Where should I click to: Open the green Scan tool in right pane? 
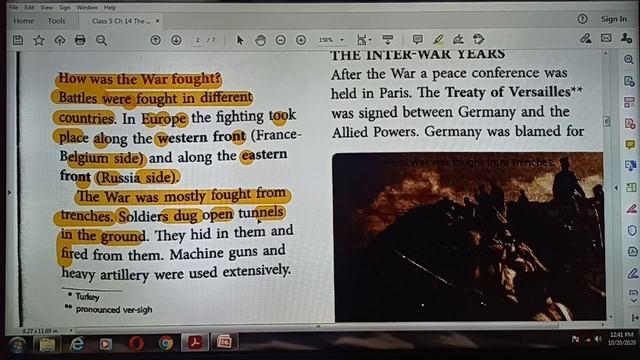pyautogui.click(x=631, y=187)
